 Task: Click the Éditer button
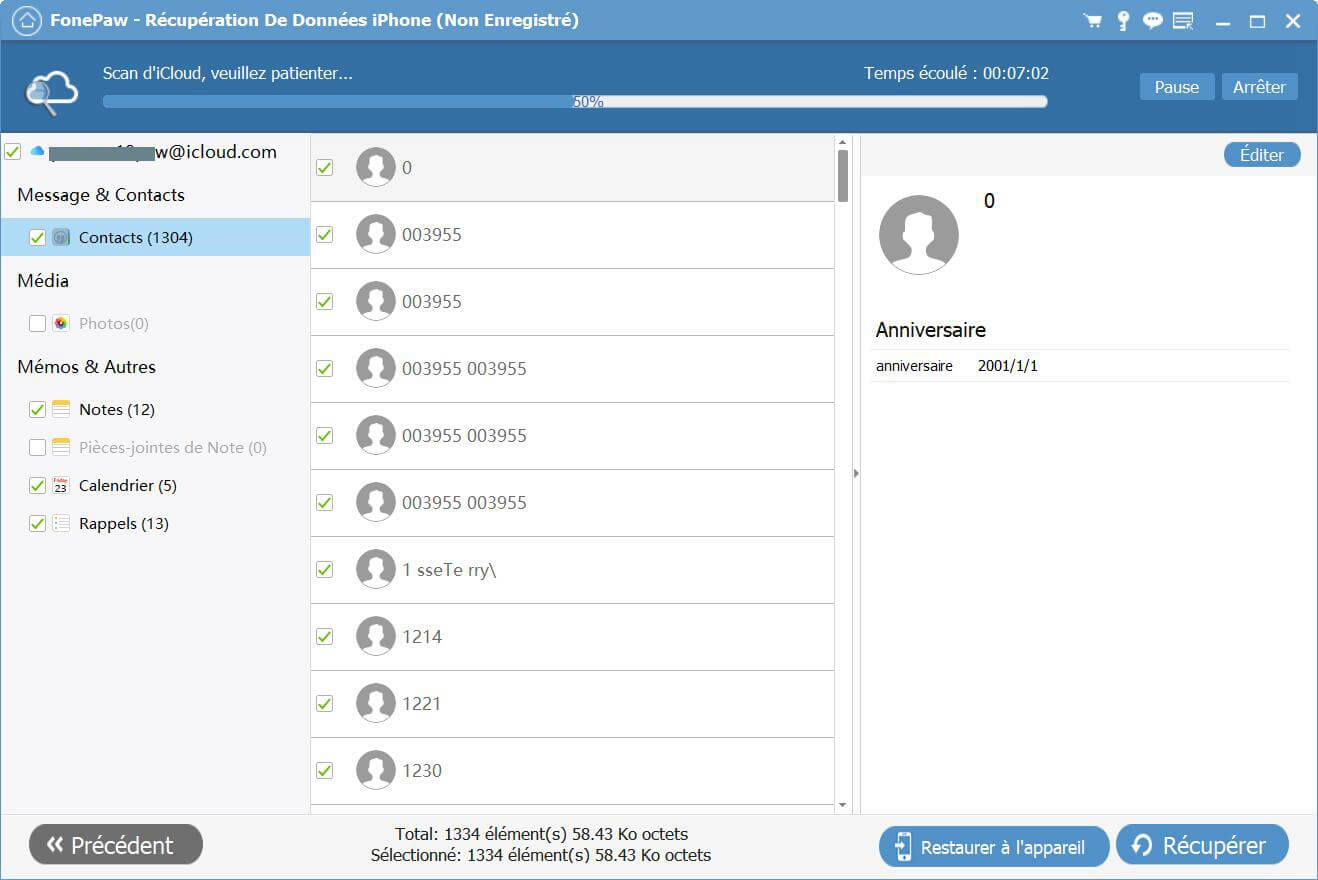[1261, 155]
